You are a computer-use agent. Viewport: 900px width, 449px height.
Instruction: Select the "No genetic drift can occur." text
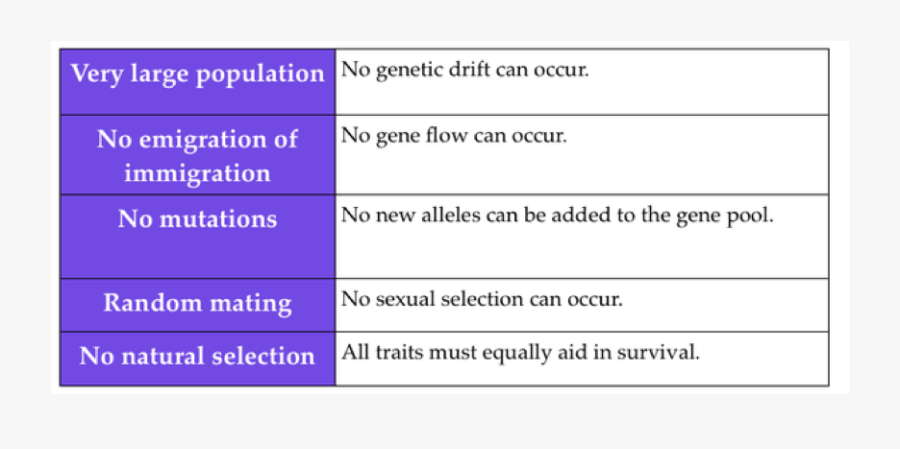[465, 71]
